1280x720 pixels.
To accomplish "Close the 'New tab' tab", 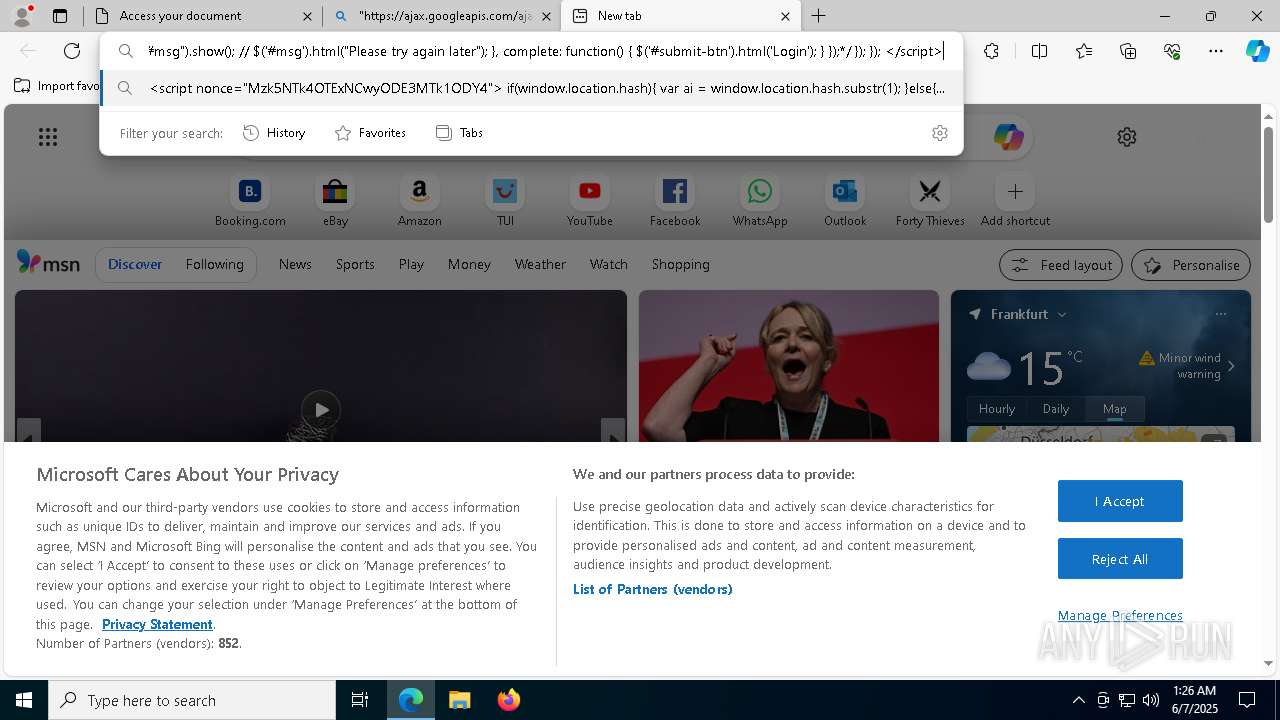I will click(785, 16).
